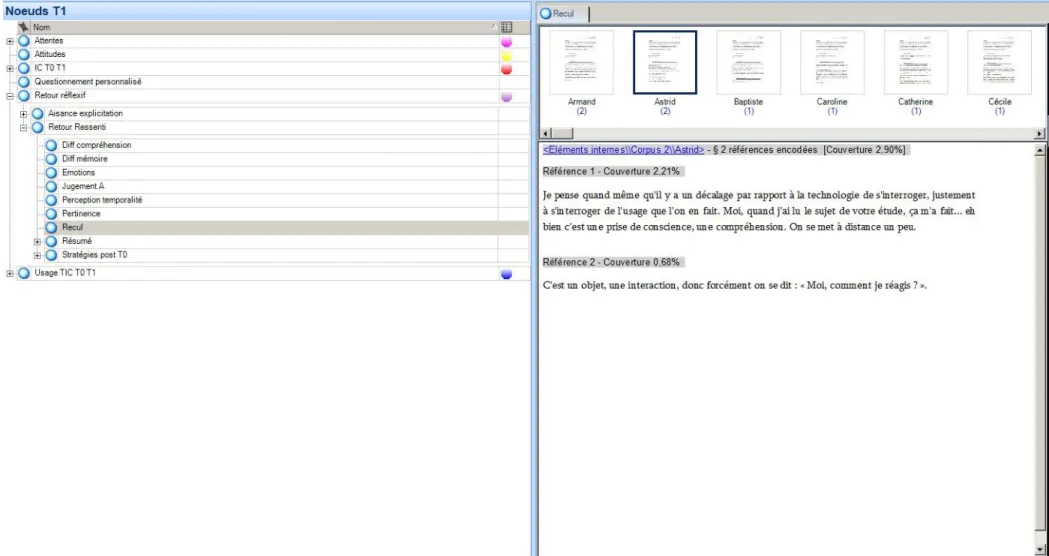Click the node icon beside Stratégies post T0
Viewport: 1049px width, 556px height.
point(51,255)
